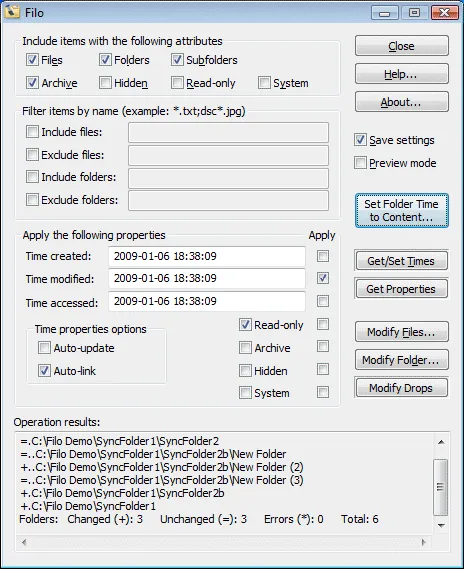464x569 pixels.
Task: Check the Include folders filter checkbox
Action: pyautogui.click(x=32, y=177)
